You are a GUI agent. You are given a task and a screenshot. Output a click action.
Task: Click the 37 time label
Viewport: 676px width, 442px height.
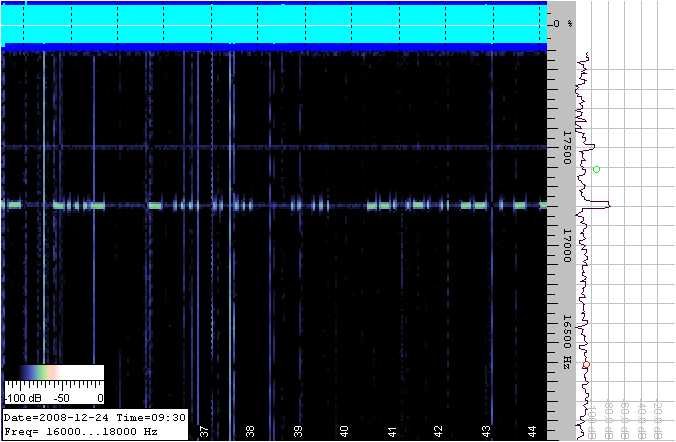(204, 431)
